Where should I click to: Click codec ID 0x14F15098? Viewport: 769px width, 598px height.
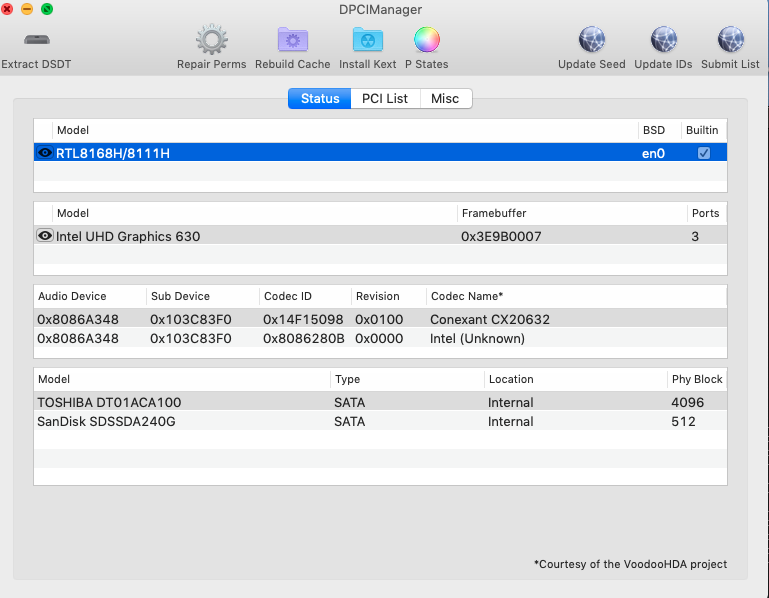[x=303, y=319]
